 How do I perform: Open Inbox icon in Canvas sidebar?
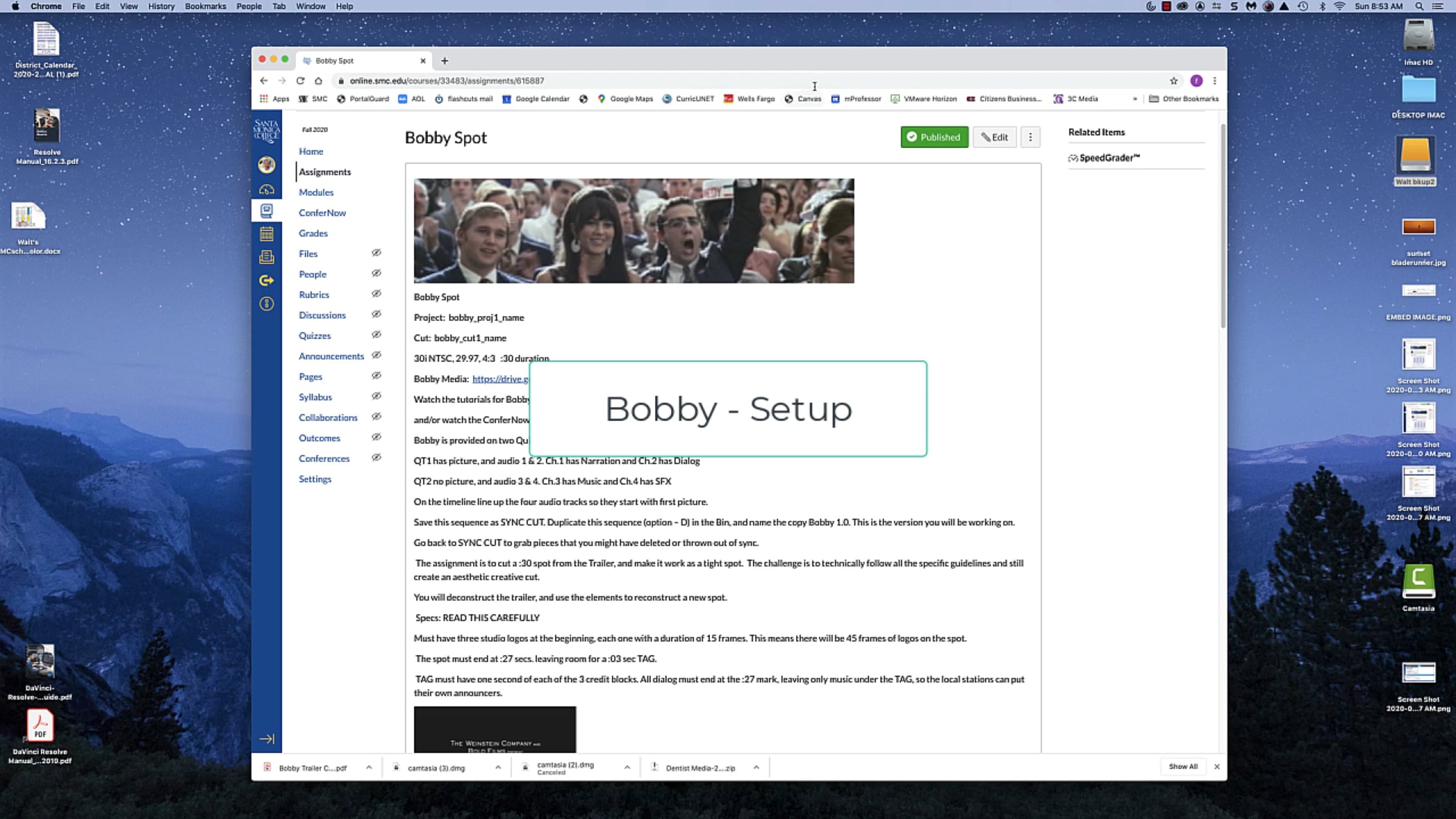tap(266, 257)
